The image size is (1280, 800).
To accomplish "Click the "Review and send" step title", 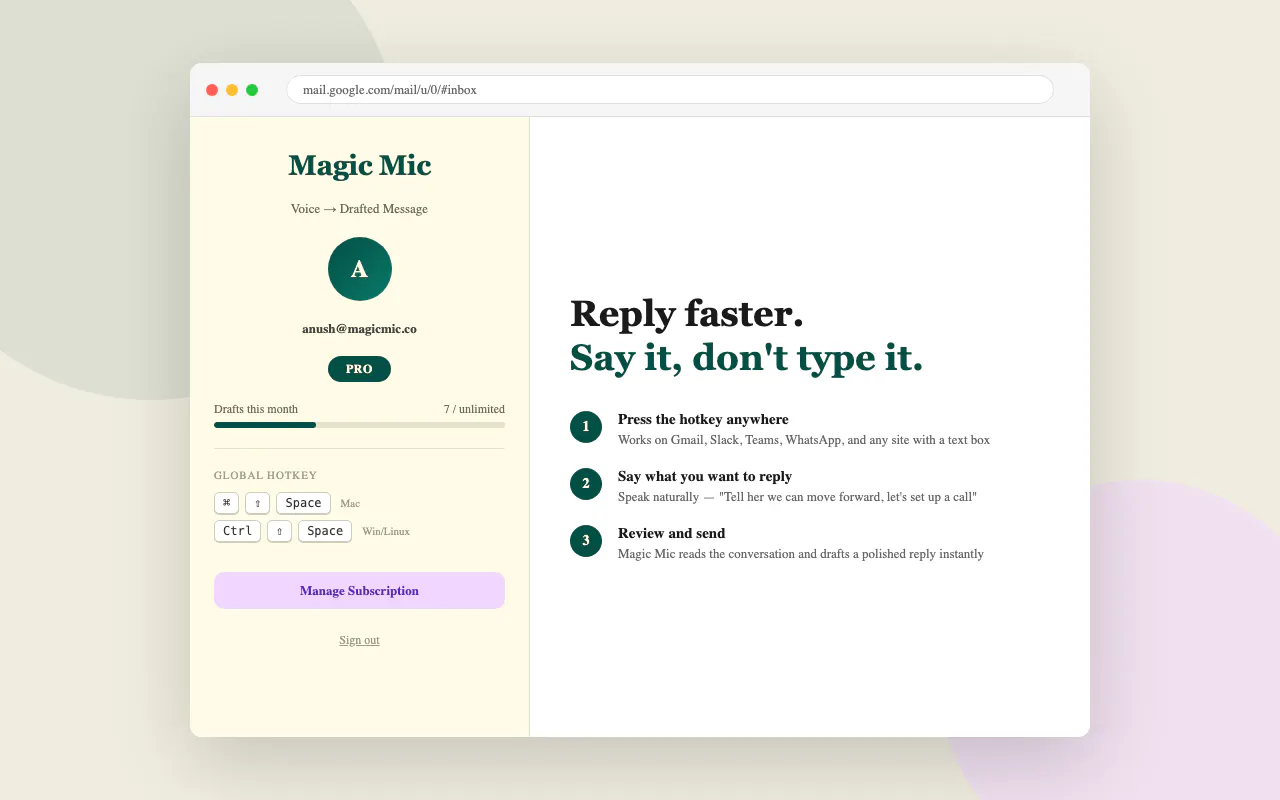I will pyautogui.click(x=671, y=533).
